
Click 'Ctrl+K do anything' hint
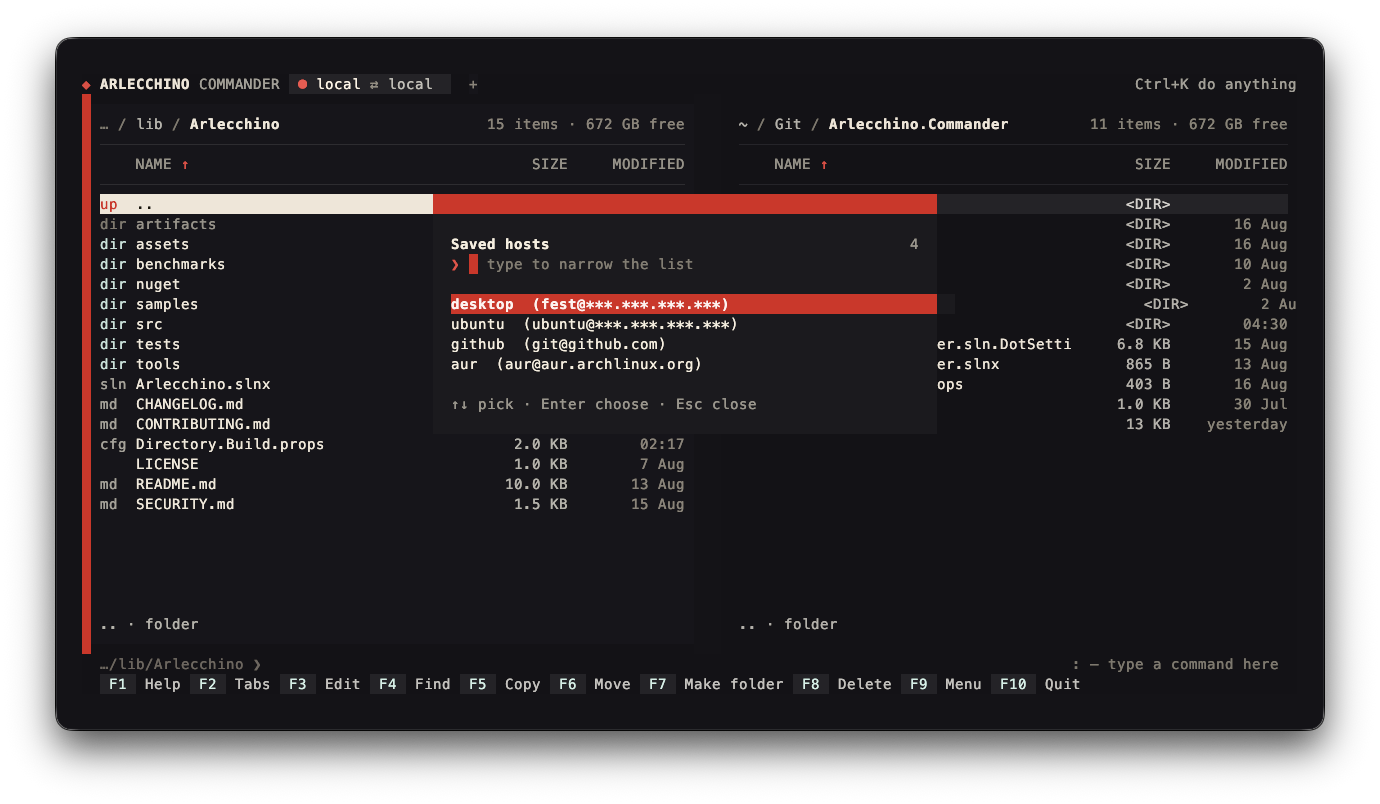tap(1215, 84)
